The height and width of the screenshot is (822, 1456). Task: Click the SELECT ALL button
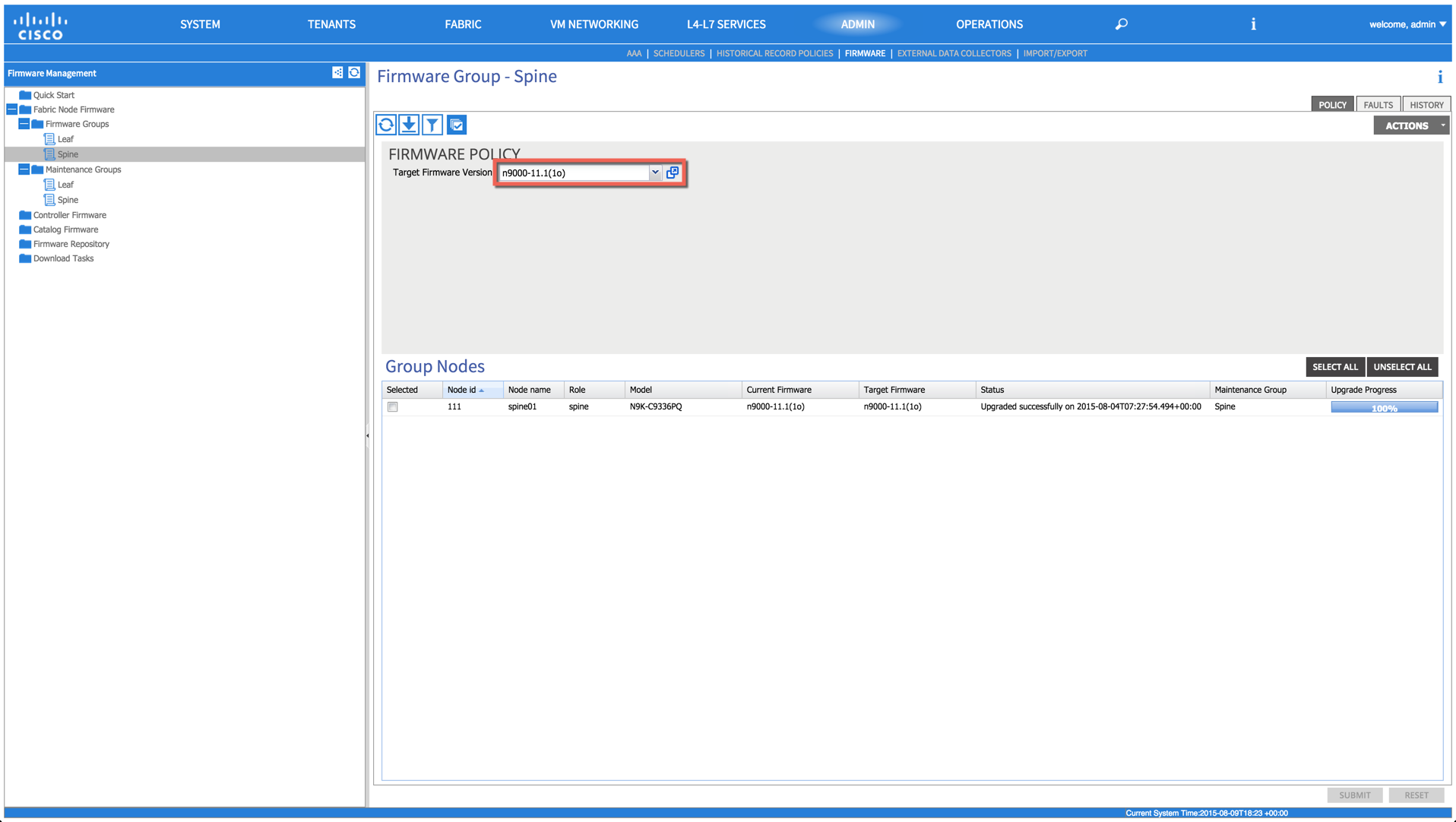point(1335,367)
